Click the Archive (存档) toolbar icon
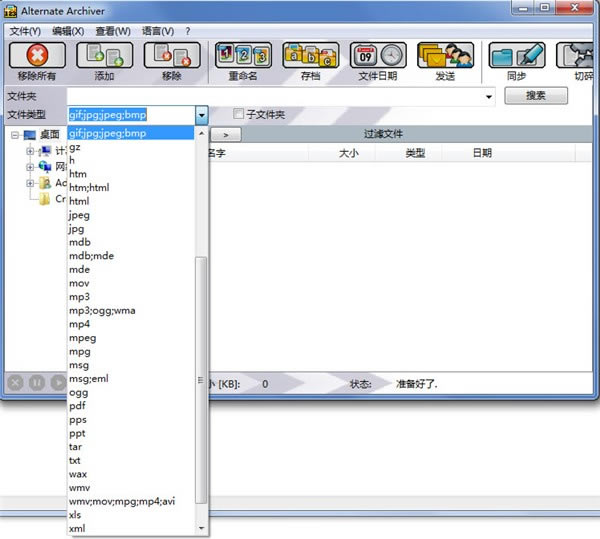The width and height of the screenshot is (600, 539). [309, 56]
